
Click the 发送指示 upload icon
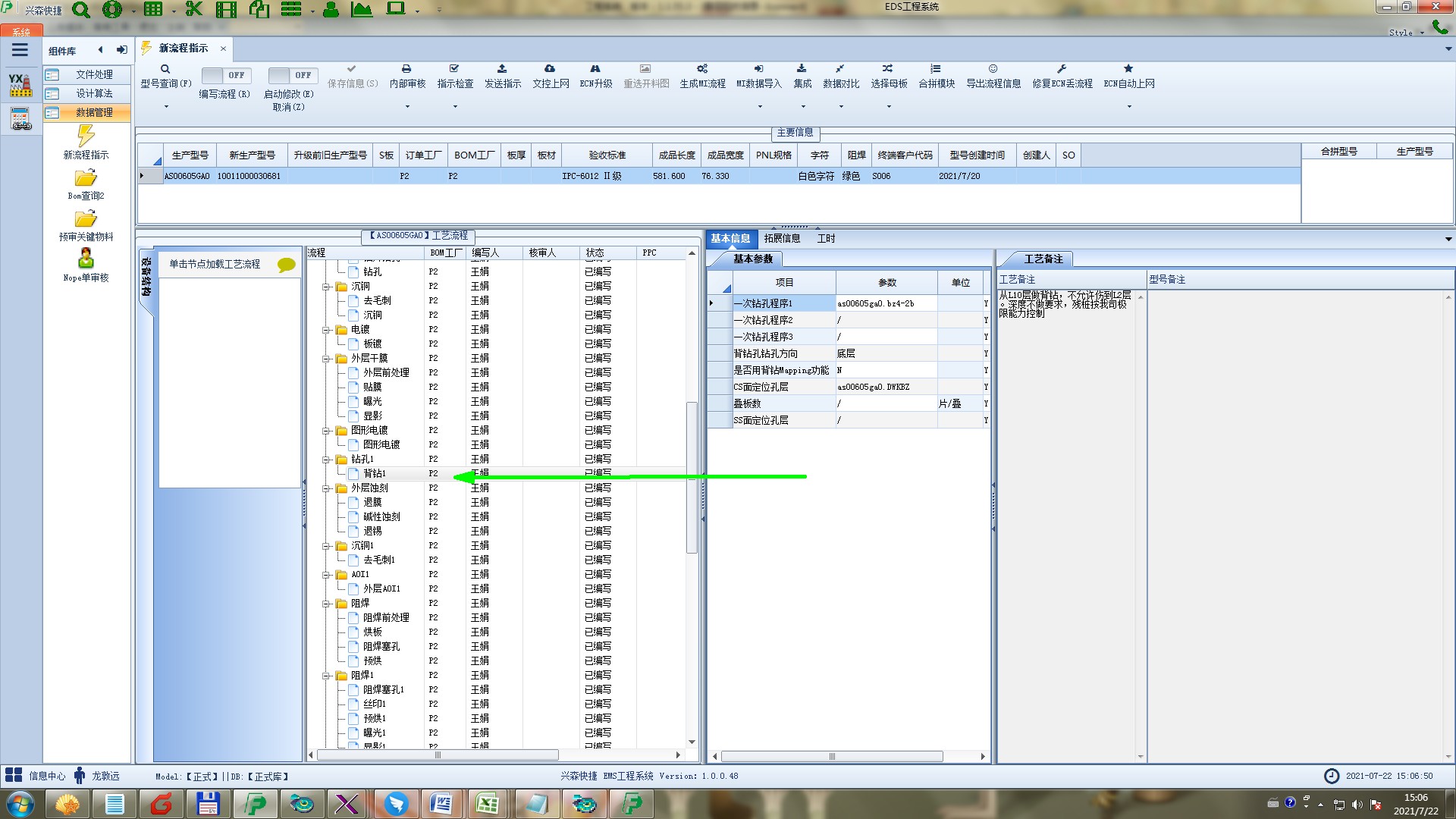502,69
